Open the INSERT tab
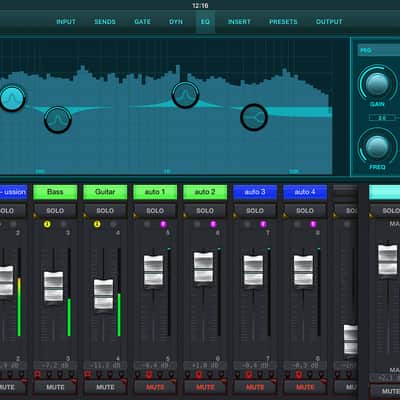The width and height of the screenshot is (400, 400). click(x=239, y=22)
